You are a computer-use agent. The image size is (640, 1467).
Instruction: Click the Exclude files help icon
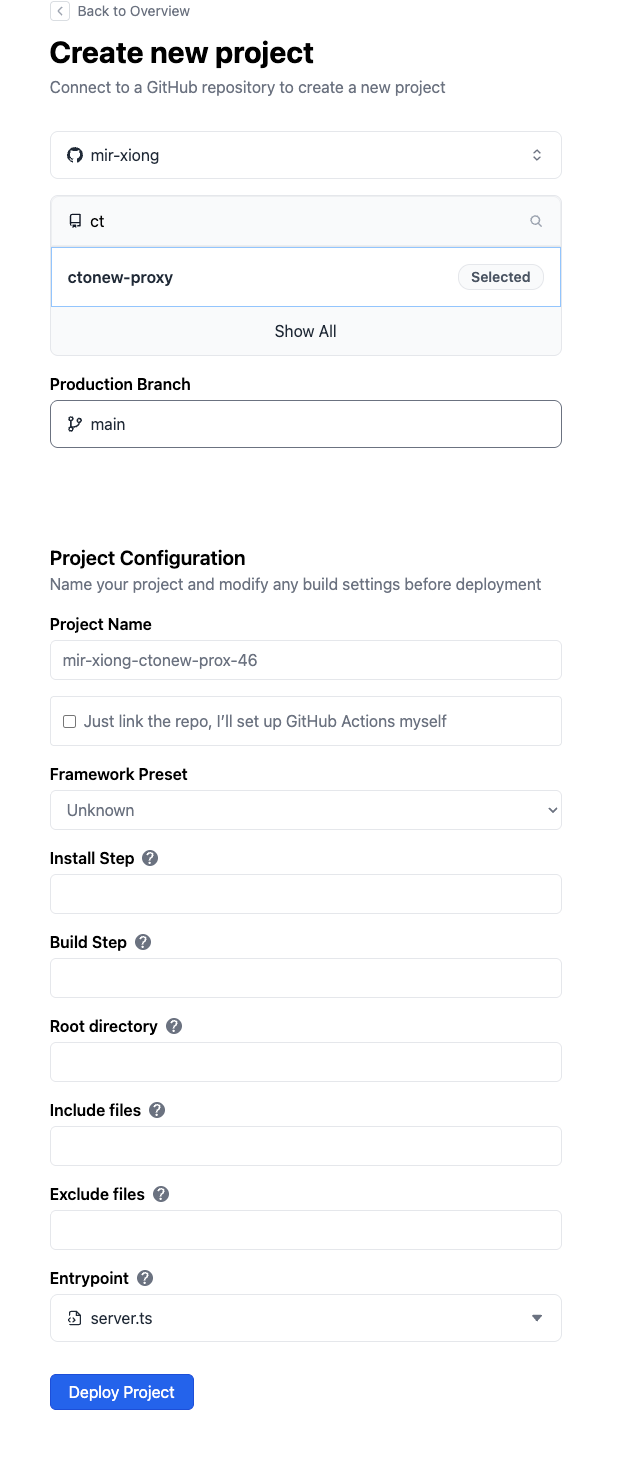click(161, 1194)
